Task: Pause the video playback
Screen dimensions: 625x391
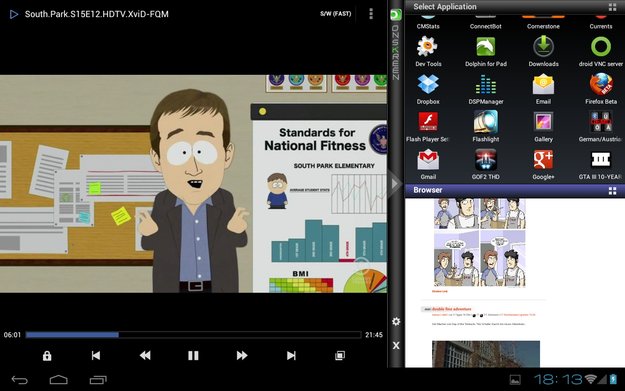Action: click(x=193, y=356)
